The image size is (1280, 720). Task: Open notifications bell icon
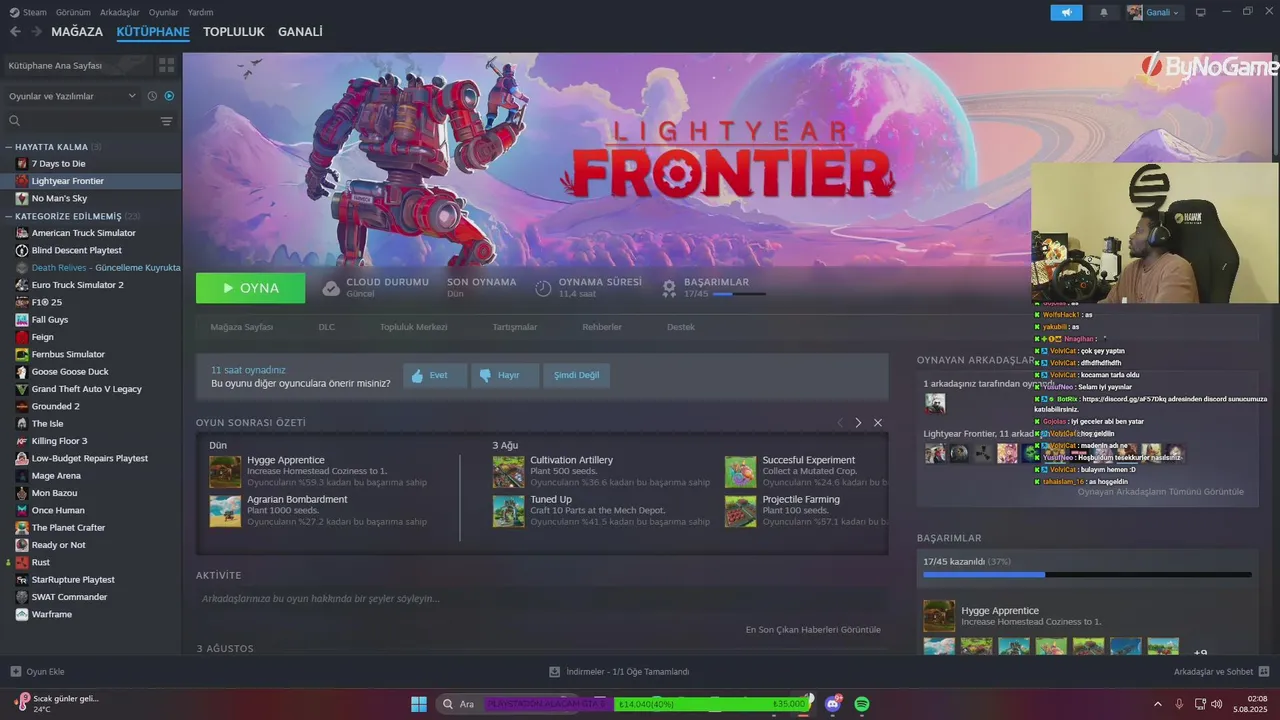tap(1104, 12)
